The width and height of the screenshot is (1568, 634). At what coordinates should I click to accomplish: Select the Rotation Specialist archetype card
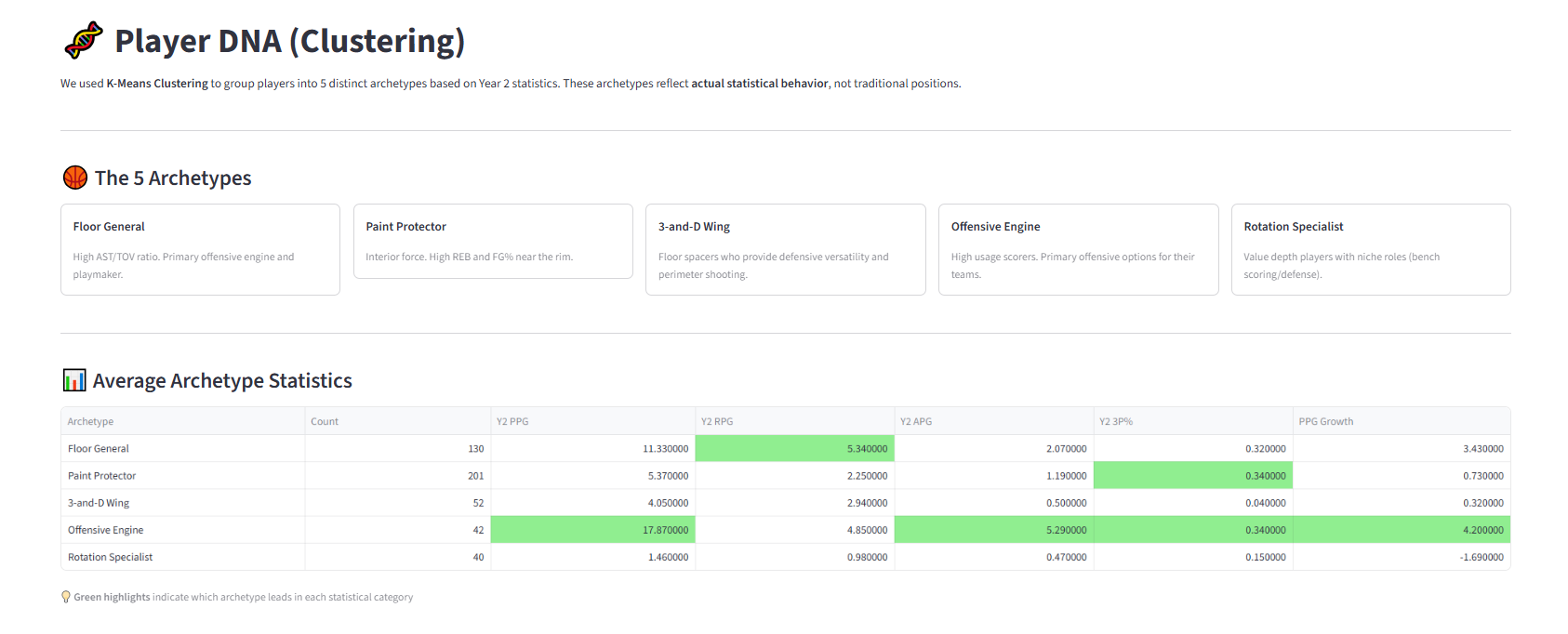(x=1371, y=250)
